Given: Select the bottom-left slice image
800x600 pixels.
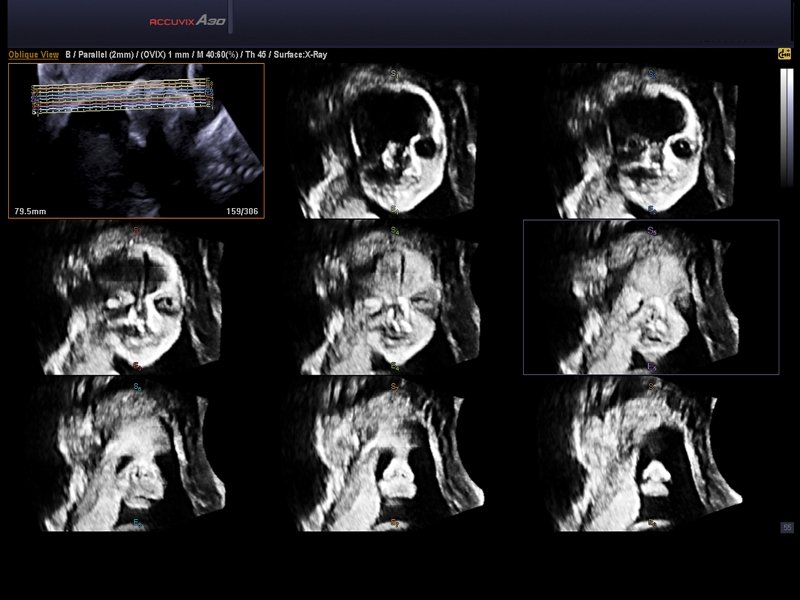Looking at the screenshot, I should tap(136, 453).
